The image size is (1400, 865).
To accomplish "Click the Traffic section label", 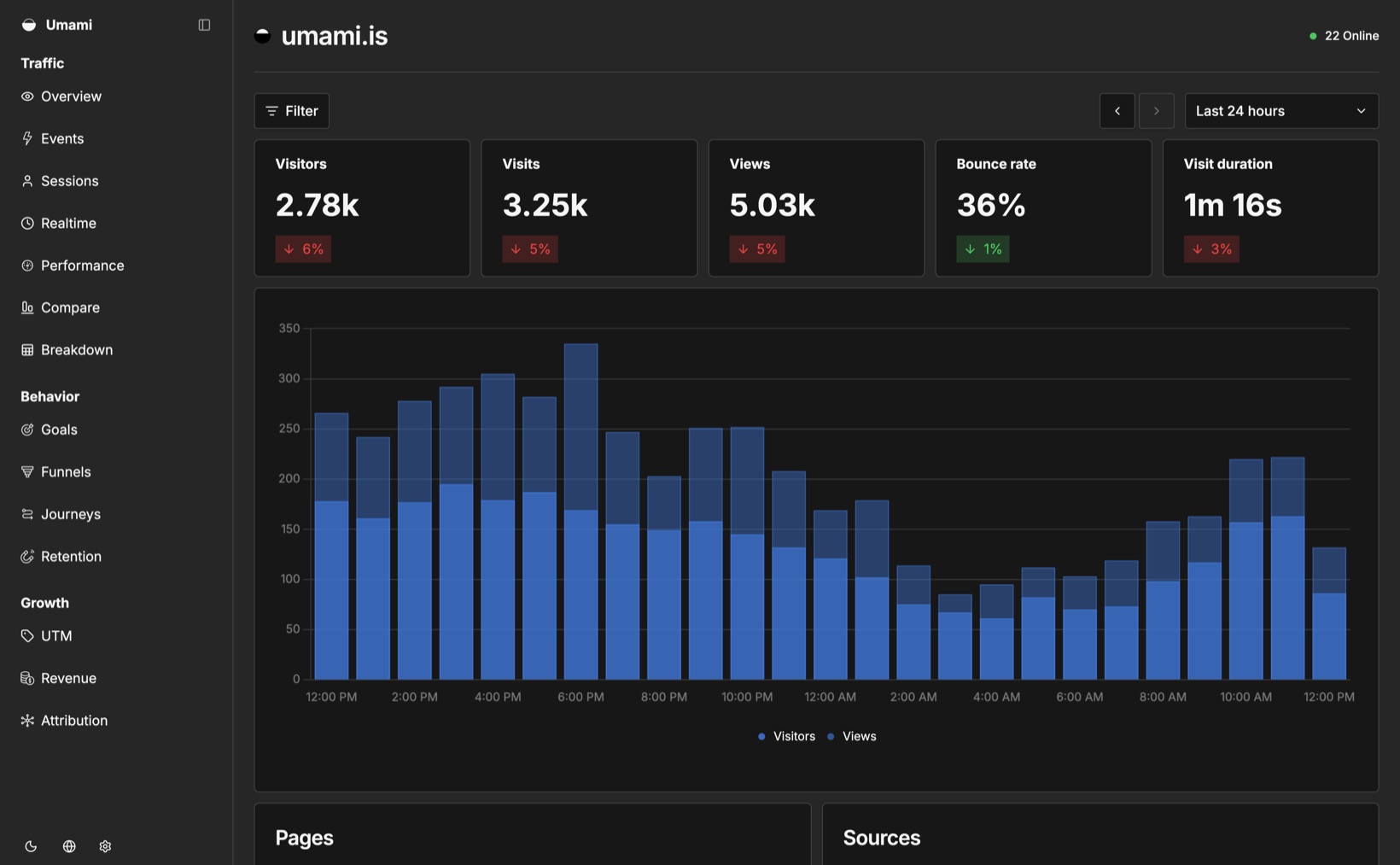I will click(x=42, y=63).
